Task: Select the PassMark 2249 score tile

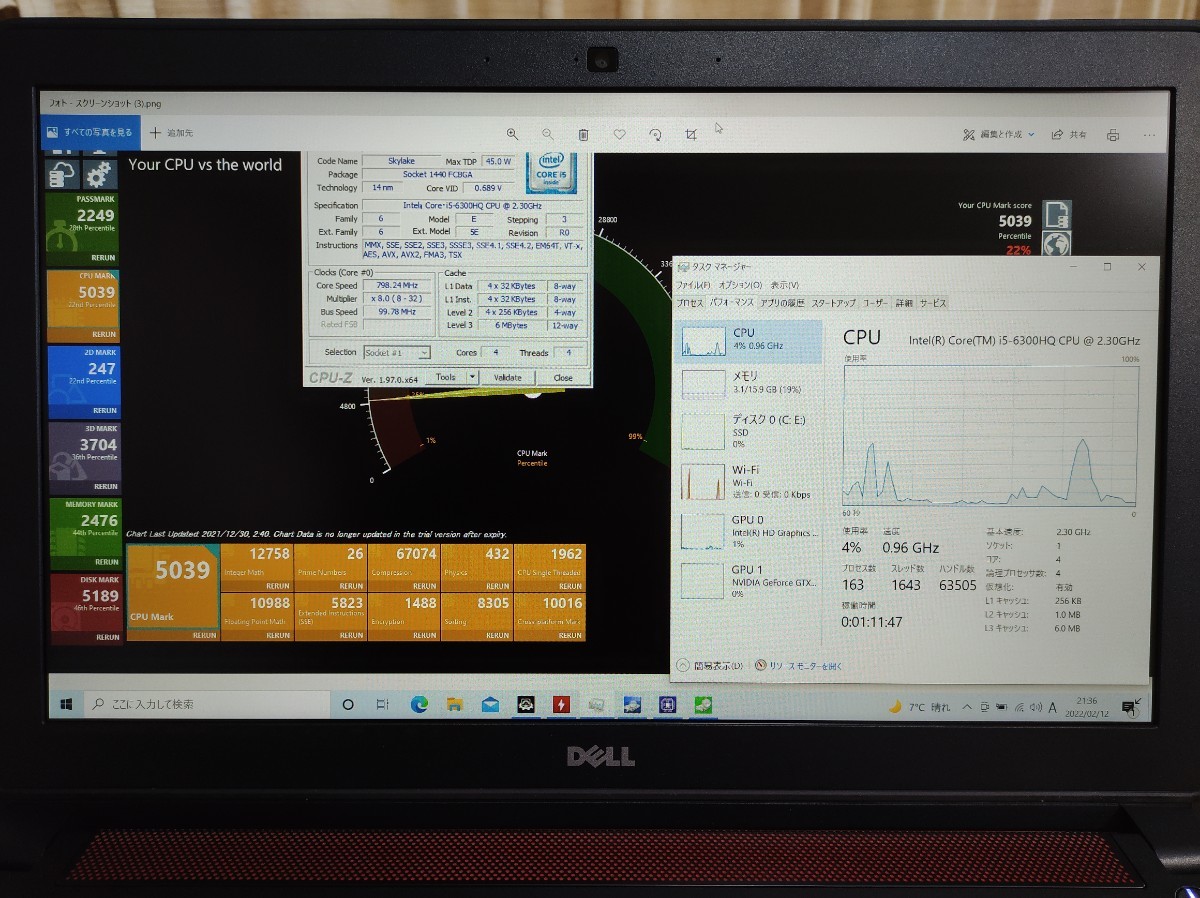Action: pos(83,228)
